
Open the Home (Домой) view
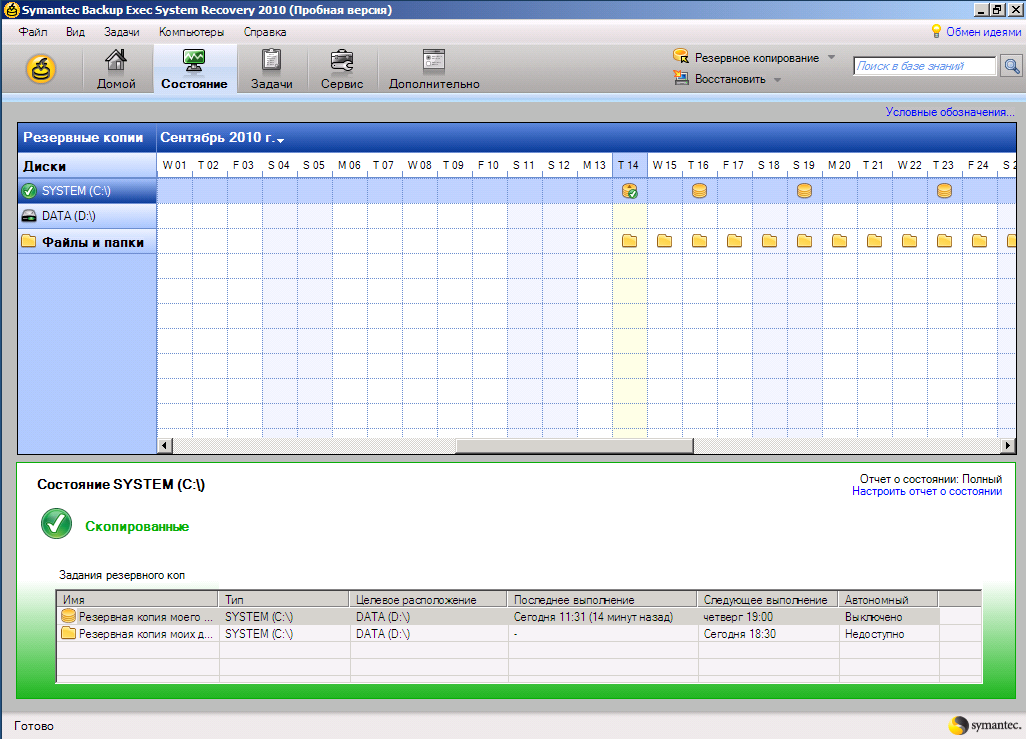pyautogui.click(x=116, y=69)
